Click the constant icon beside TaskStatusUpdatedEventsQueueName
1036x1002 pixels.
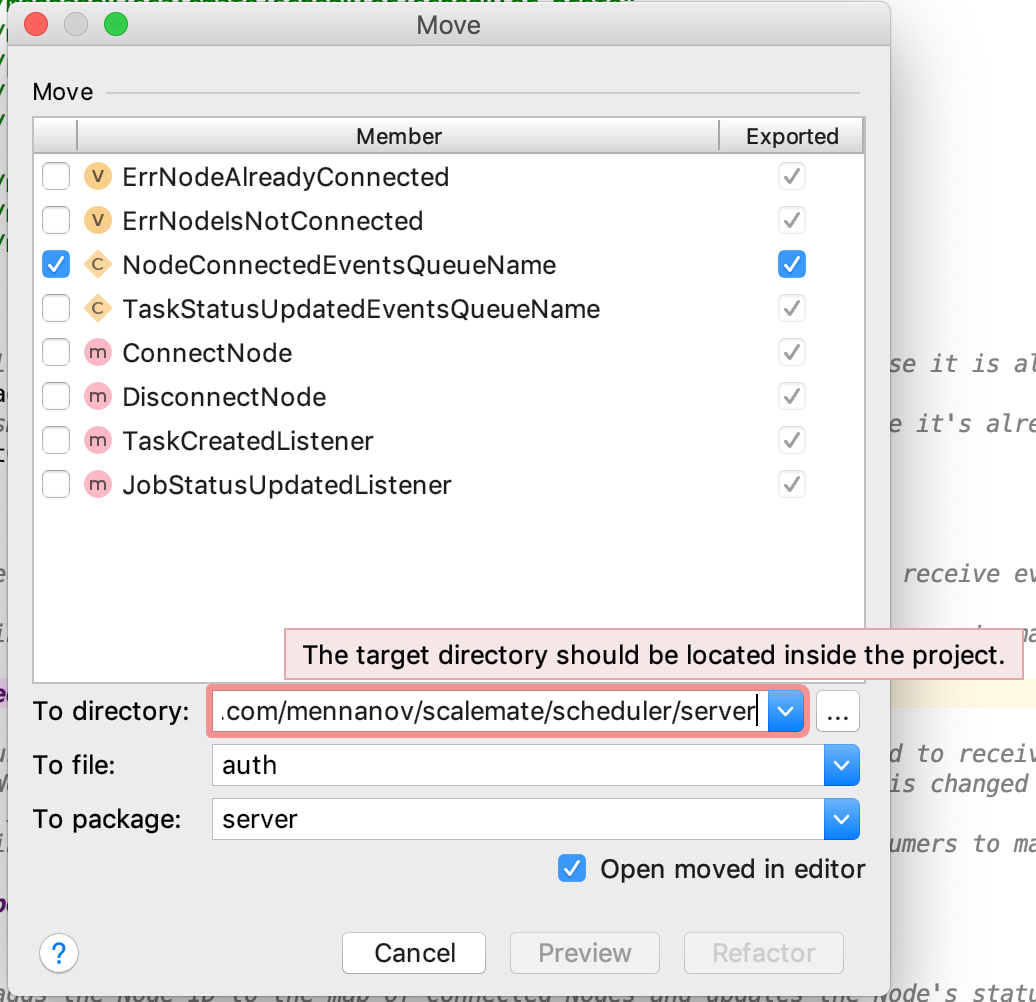pyautogui.click(x=98, y=308)
